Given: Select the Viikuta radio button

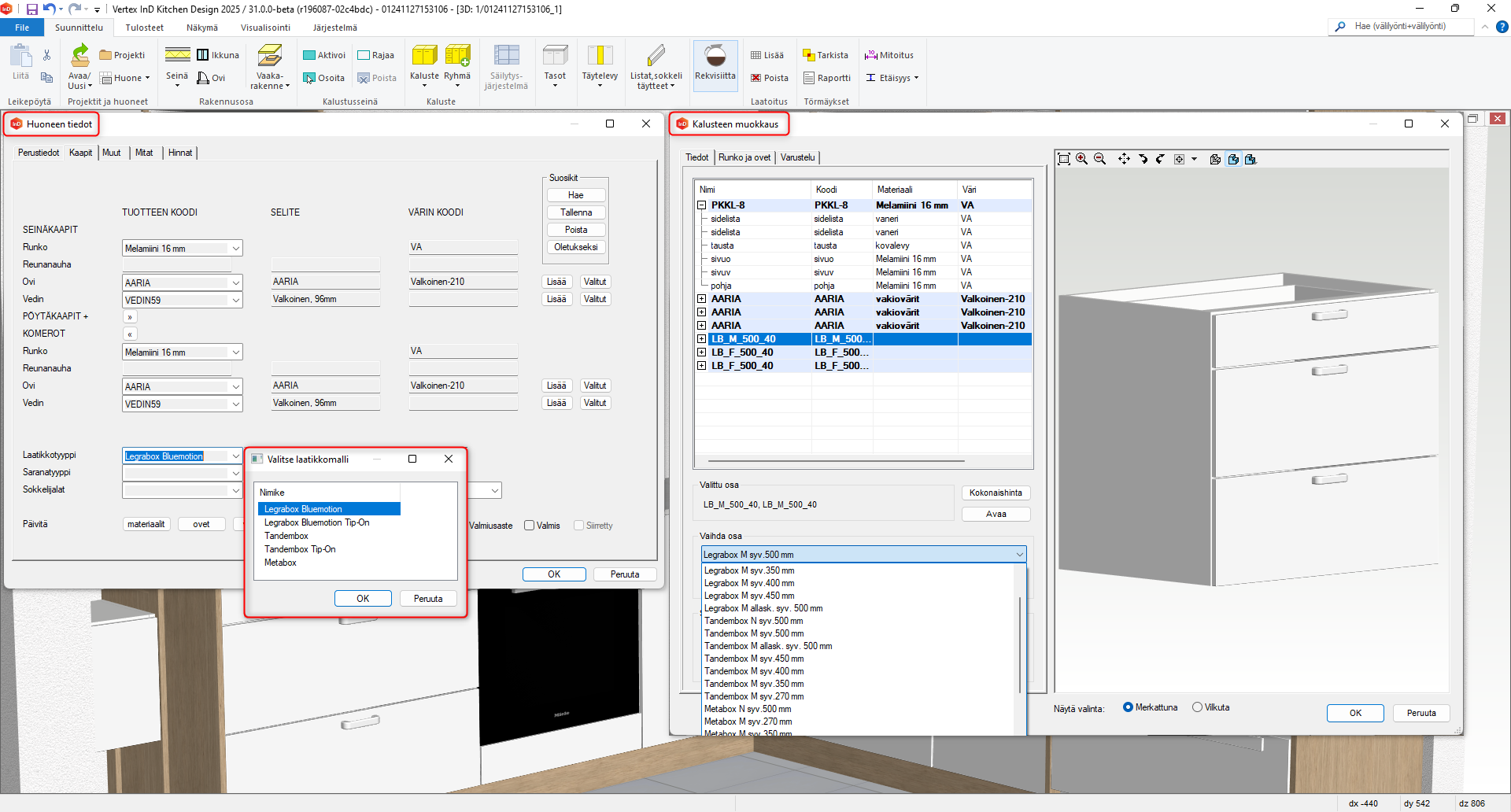Looking at the screenshot, I should [1197, 707].
